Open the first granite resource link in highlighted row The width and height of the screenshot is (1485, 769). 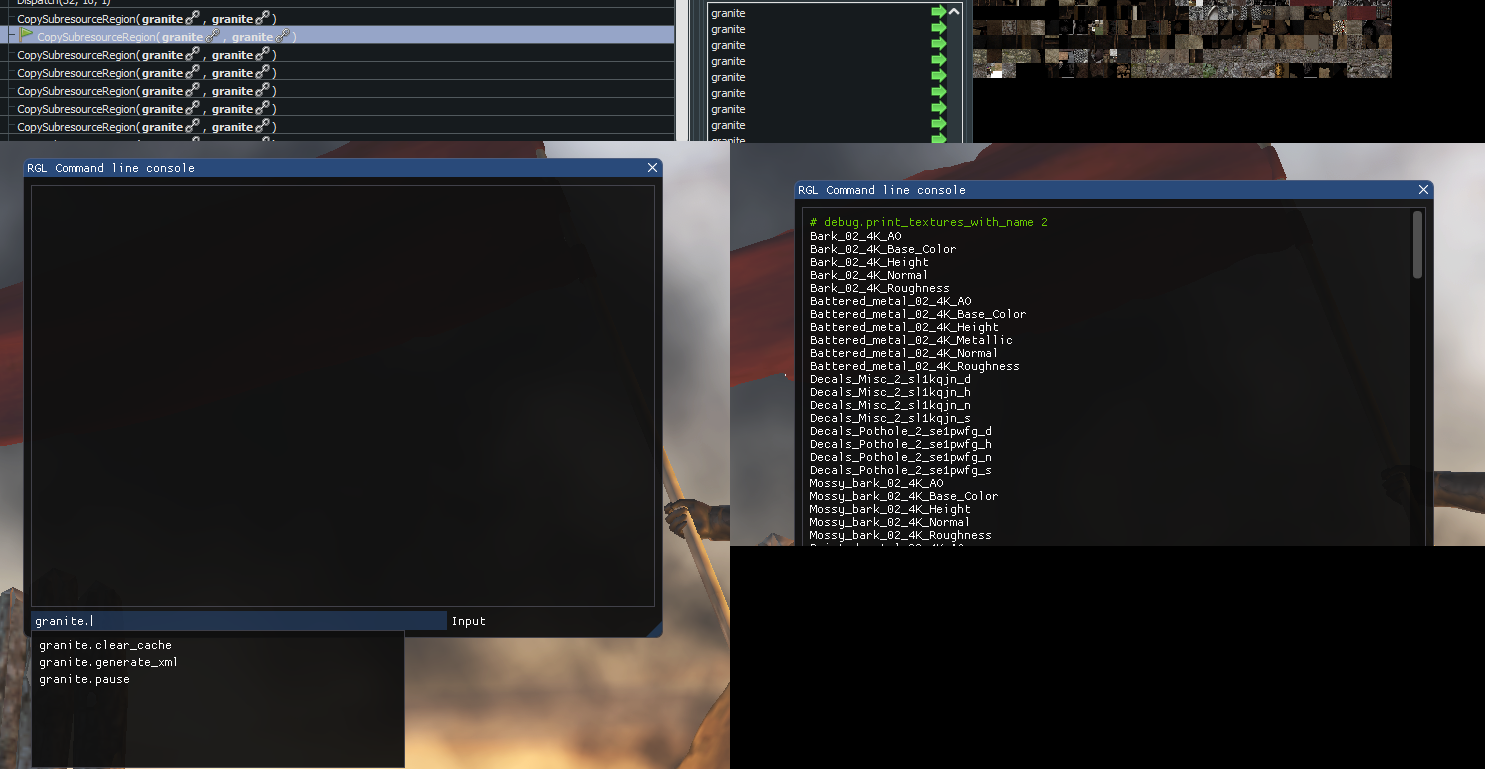191,37
